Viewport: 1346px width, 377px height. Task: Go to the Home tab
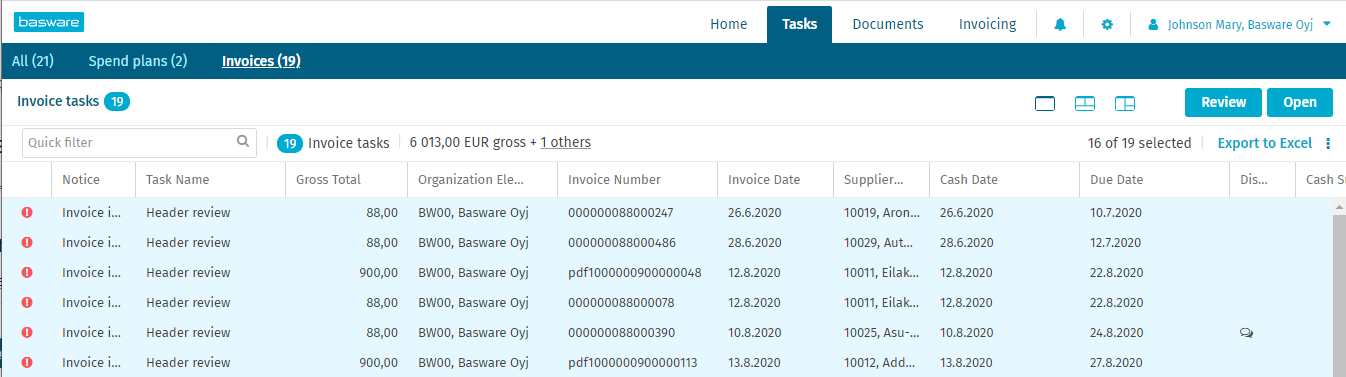tap(729, 24)
